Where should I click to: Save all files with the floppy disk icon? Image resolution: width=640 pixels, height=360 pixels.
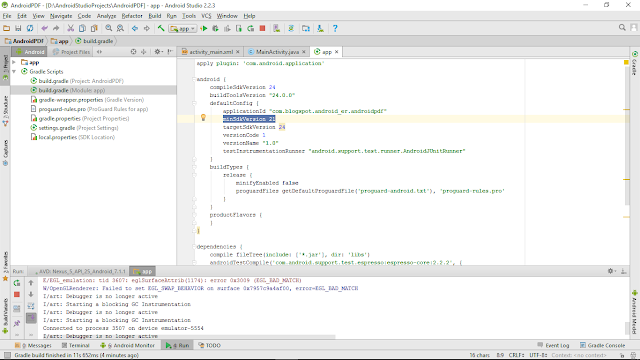click(18, 28)
